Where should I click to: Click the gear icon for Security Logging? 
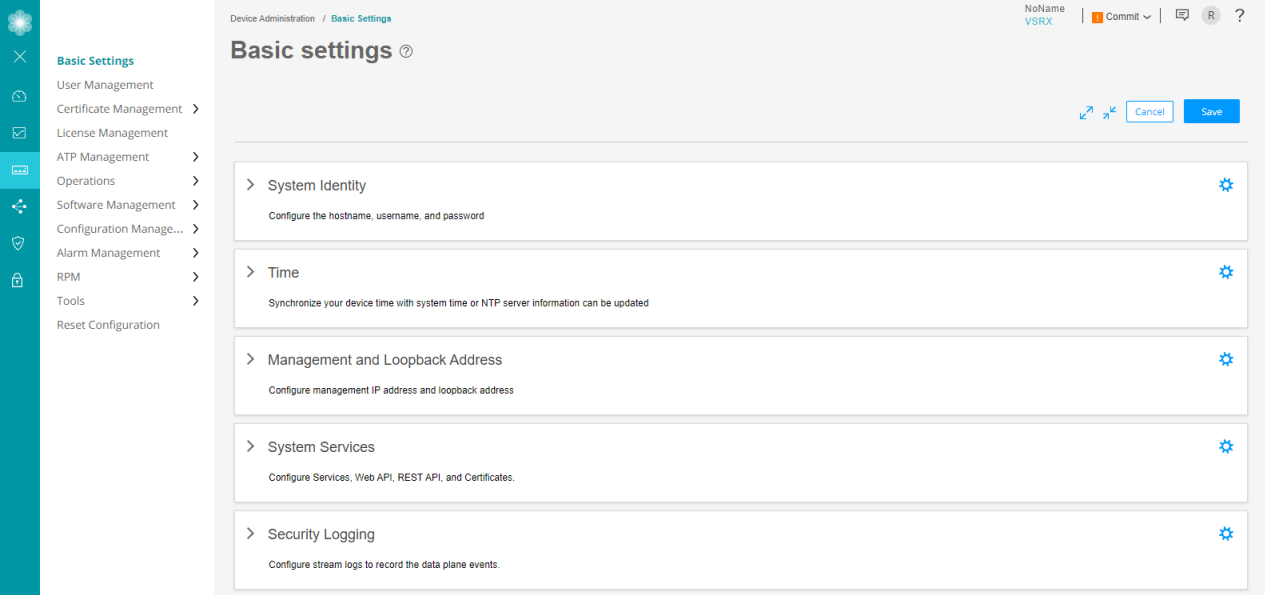pyautogui.click(x=1226, y=534)
